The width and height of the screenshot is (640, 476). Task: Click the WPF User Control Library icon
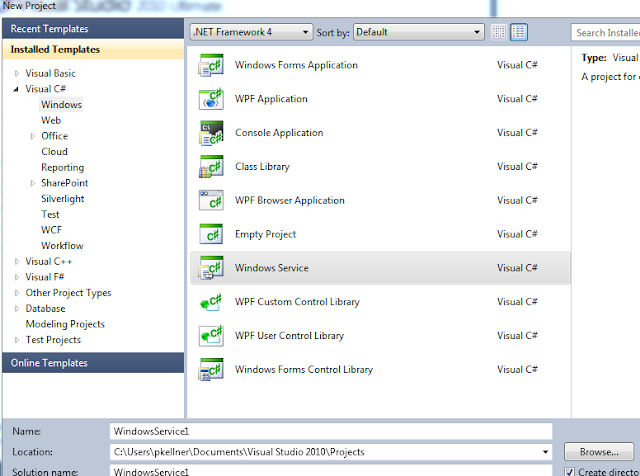[x=211, y=336]
